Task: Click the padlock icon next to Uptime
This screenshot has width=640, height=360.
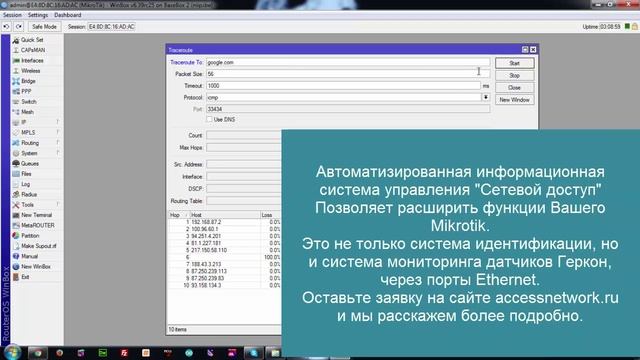Action: coord(635,27)
